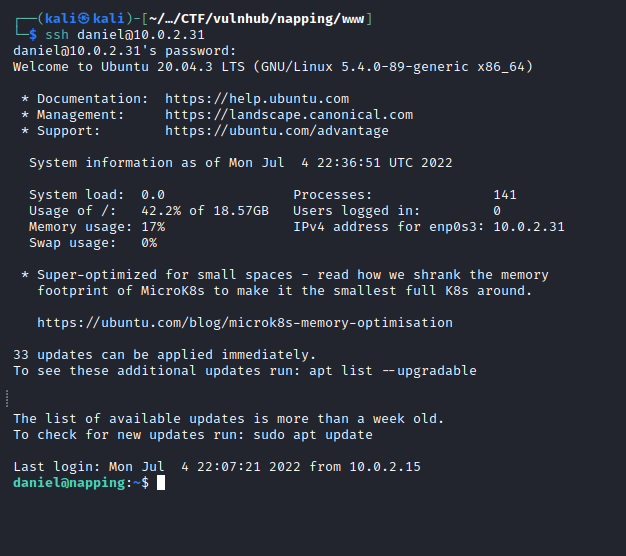Click the ssh daniel@10.0.2.31 command text
This screenshot has width=626, height=556.
click(x=125, y=35)
